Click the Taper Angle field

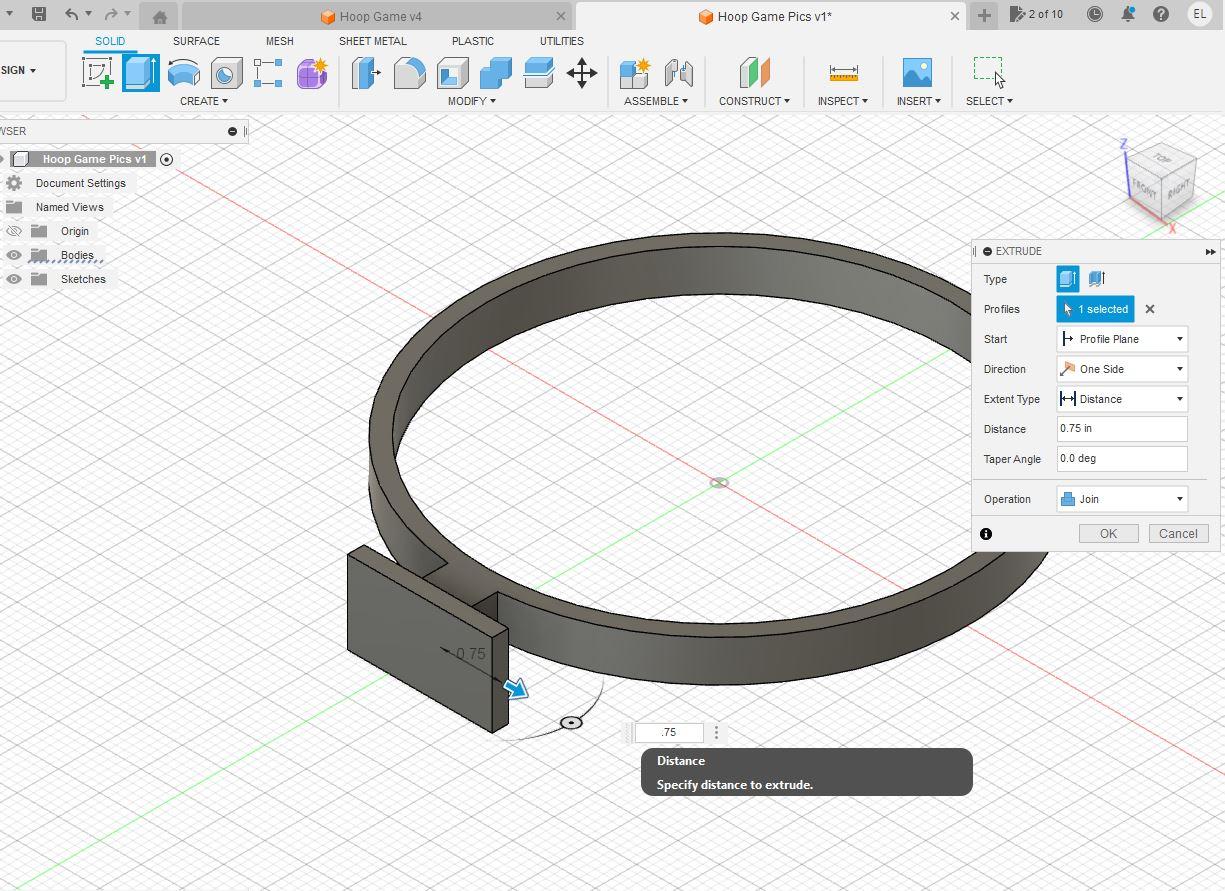coord(1122,459)
